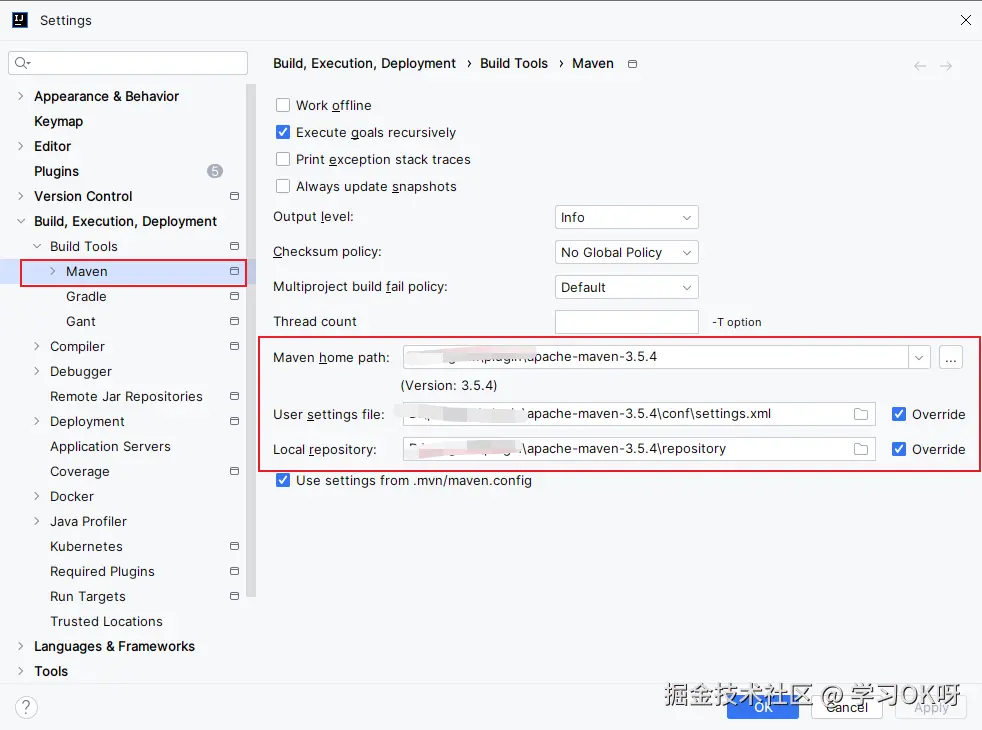This screenshot has width=982, height=730.
Task: Click the Apply button
Action: point(931,707)
